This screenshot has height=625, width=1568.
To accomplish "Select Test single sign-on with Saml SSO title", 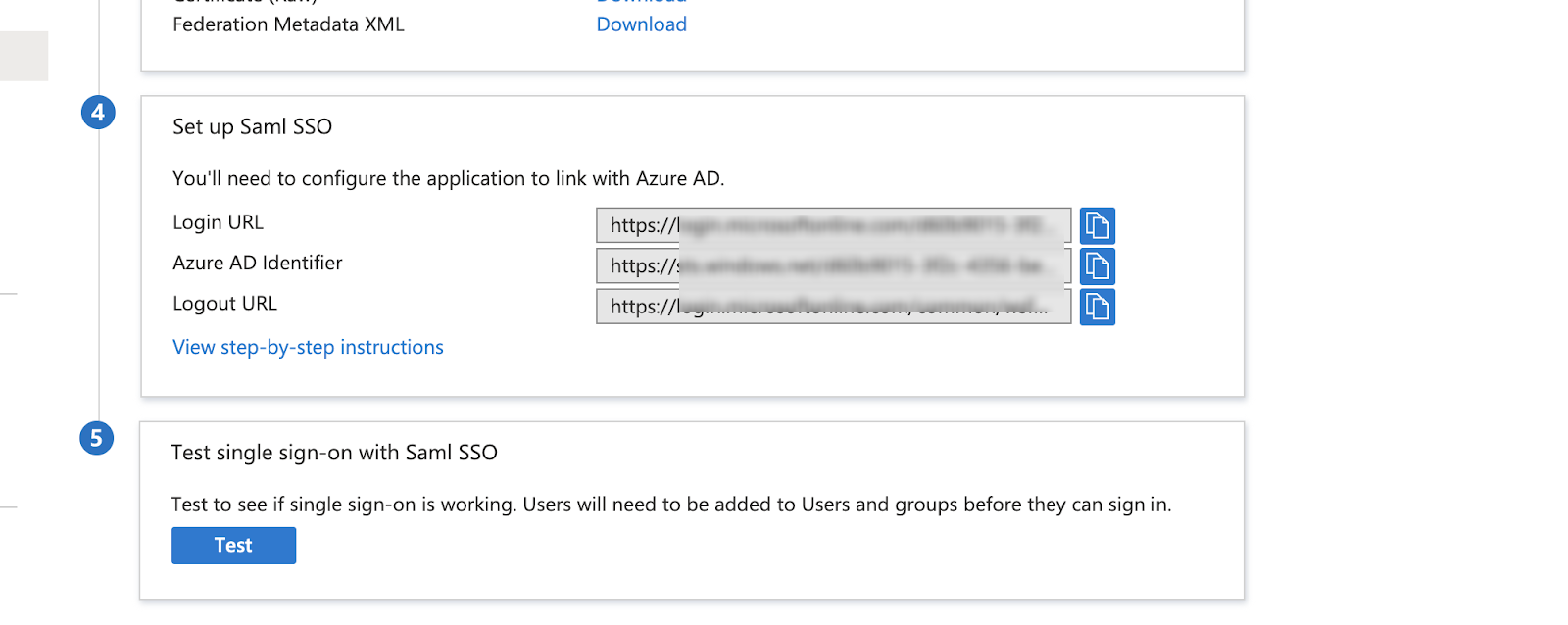I will [334, 453].
